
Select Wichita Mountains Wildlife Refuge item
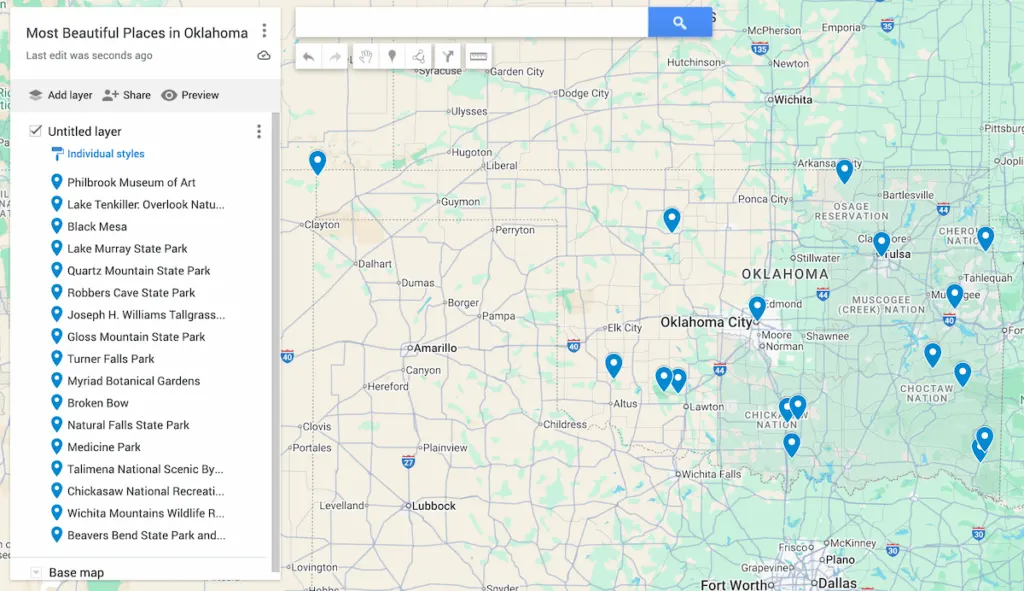[146, 513]
